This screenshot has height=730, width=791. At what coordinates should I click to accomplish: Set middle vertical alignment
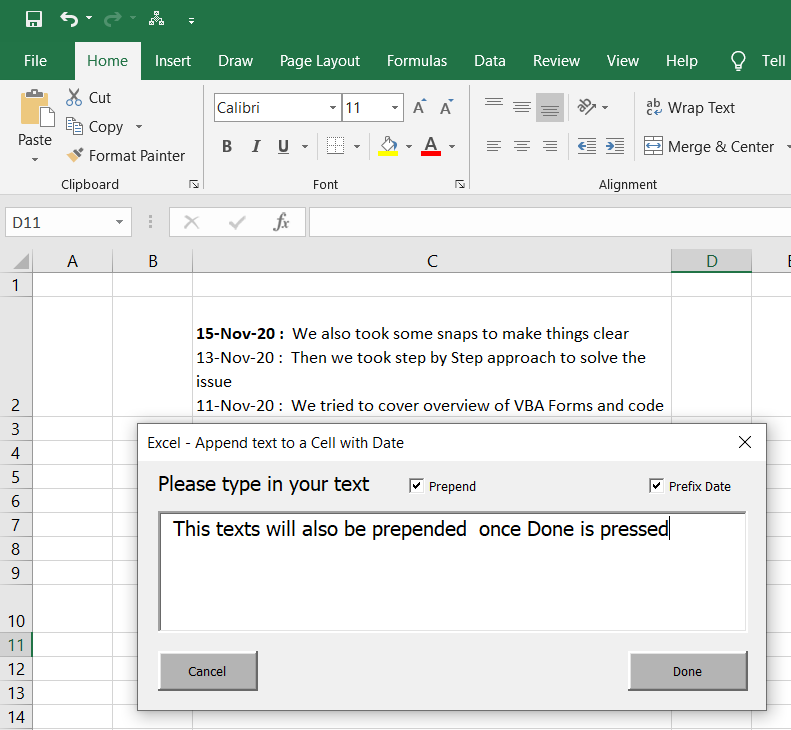click(x=522, y=107)
